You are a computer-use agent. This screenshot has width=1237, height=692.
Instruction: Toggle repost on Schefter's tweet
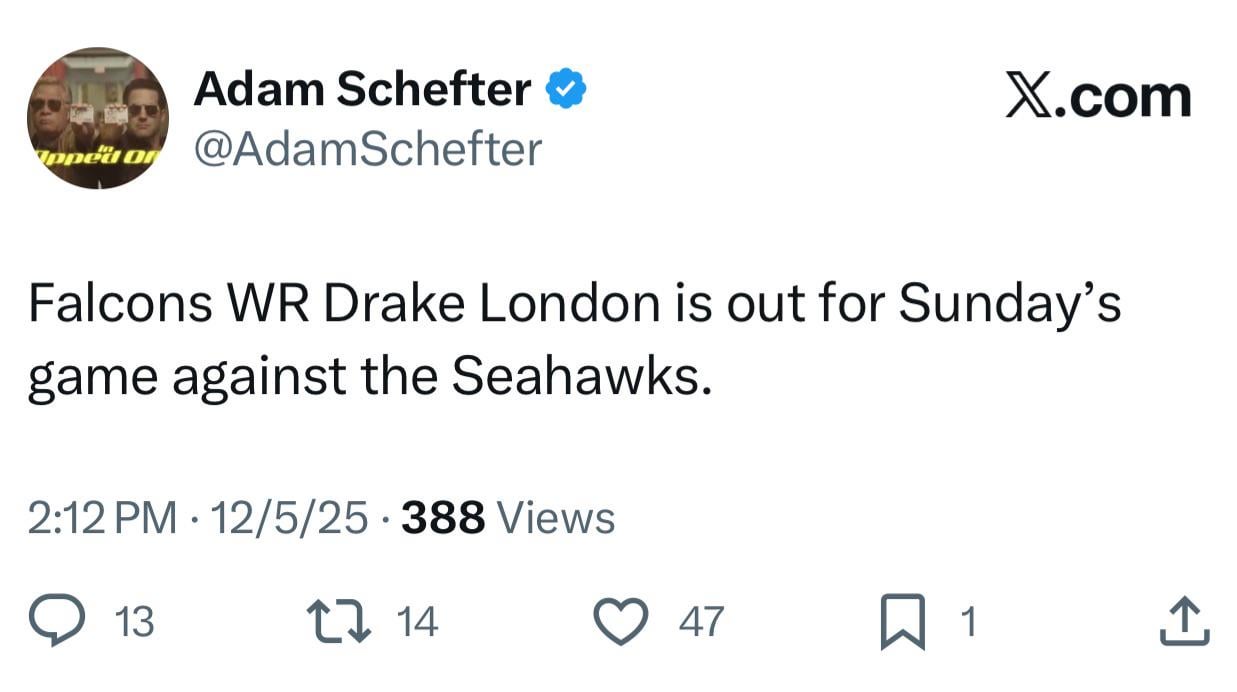click(340, 620)
